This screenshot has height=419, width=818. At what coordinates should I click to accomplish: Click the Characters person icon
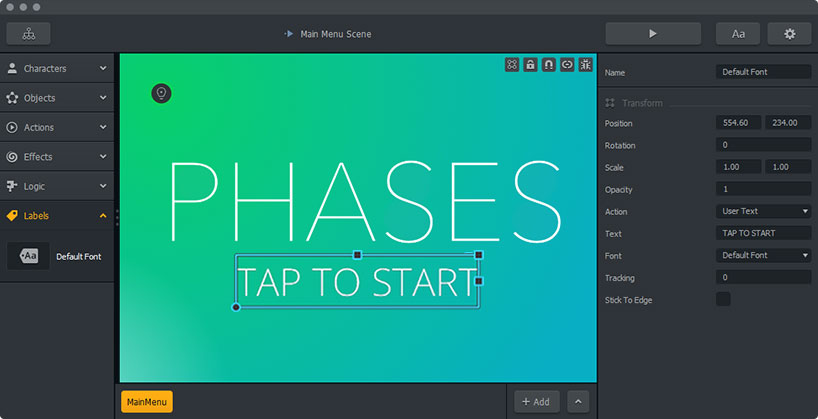[x=12, y=68]
